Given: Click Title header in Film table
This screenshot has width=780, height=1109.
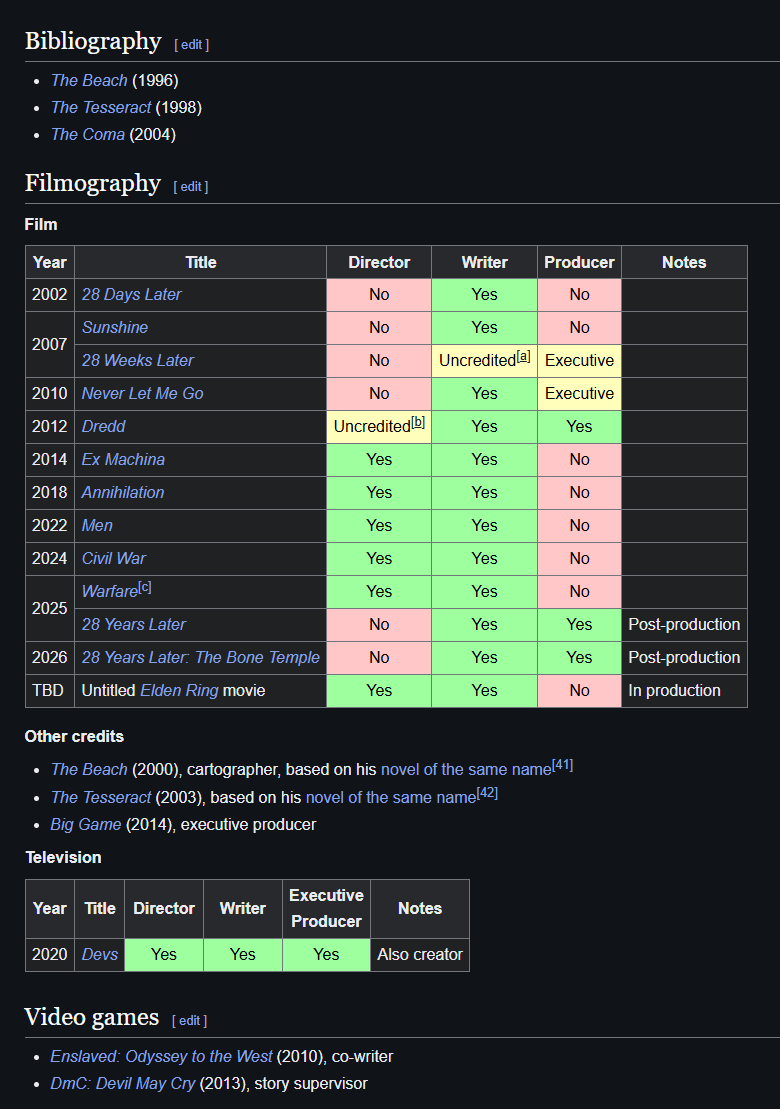Looking at the screenshot, I should coord(201,262).
